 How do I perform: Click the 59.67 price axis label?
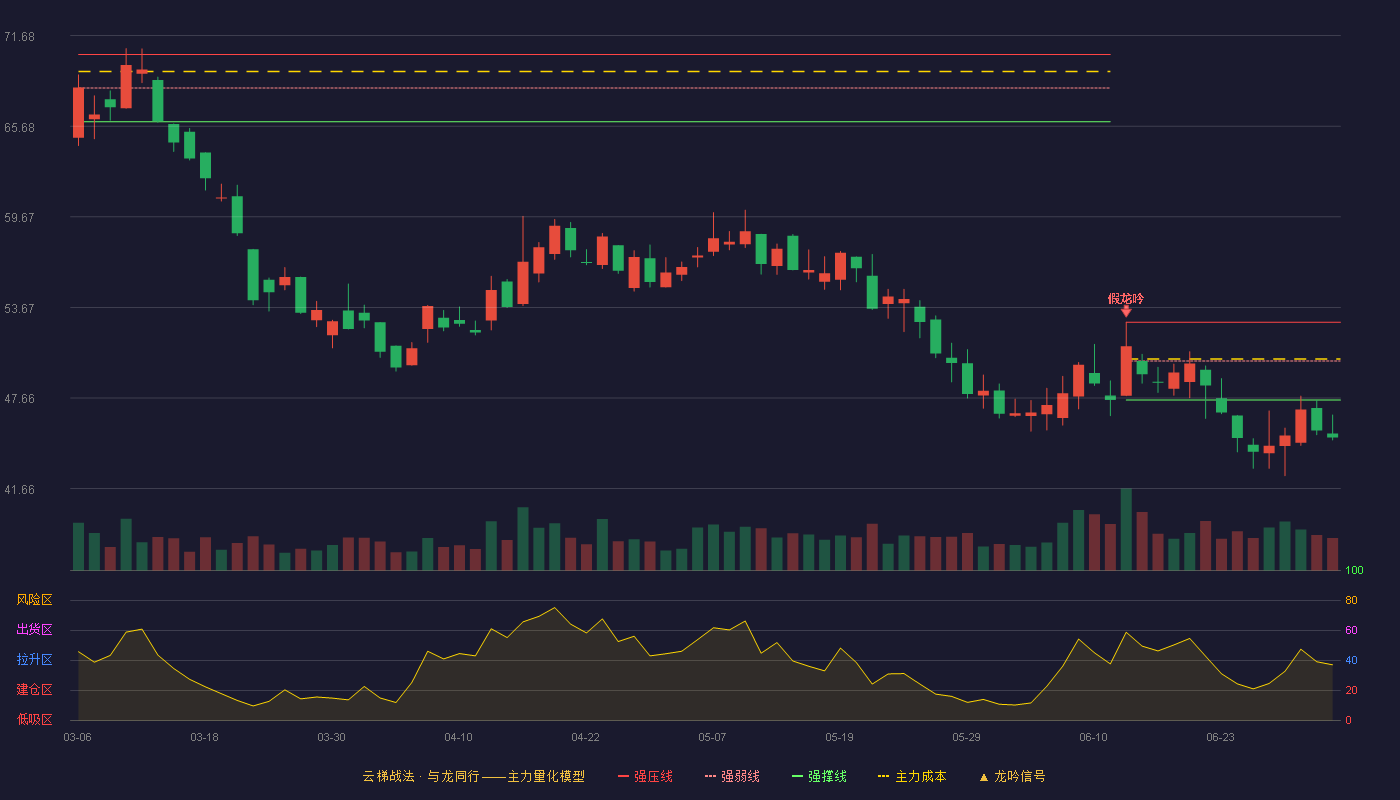[19, 217]
